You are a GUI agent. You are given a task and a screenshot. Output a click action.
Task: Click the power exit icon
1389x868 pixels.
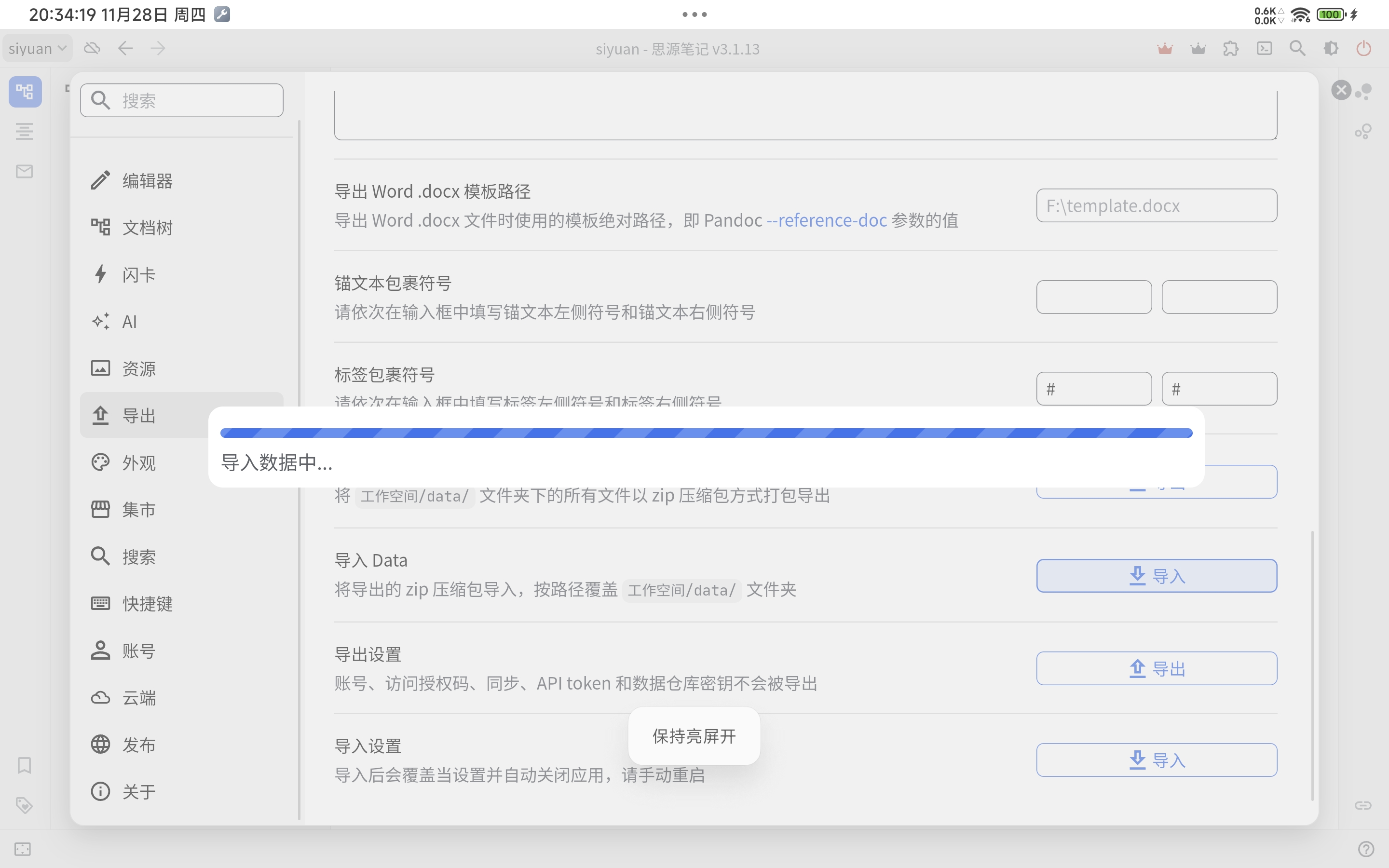(1364, 48)
